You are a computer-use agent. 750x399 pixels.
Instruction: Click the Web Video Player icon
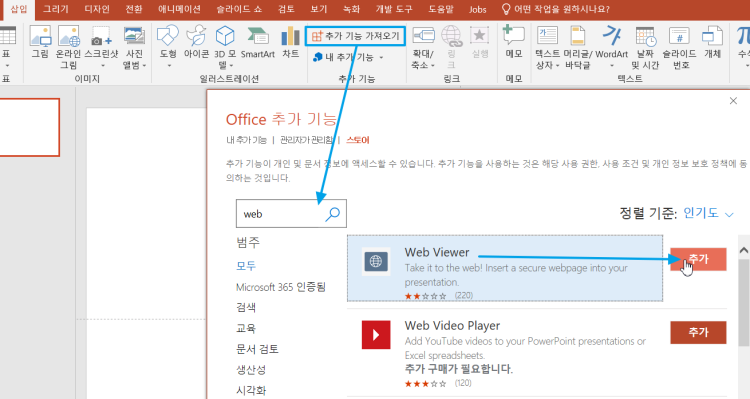(376, 335)
